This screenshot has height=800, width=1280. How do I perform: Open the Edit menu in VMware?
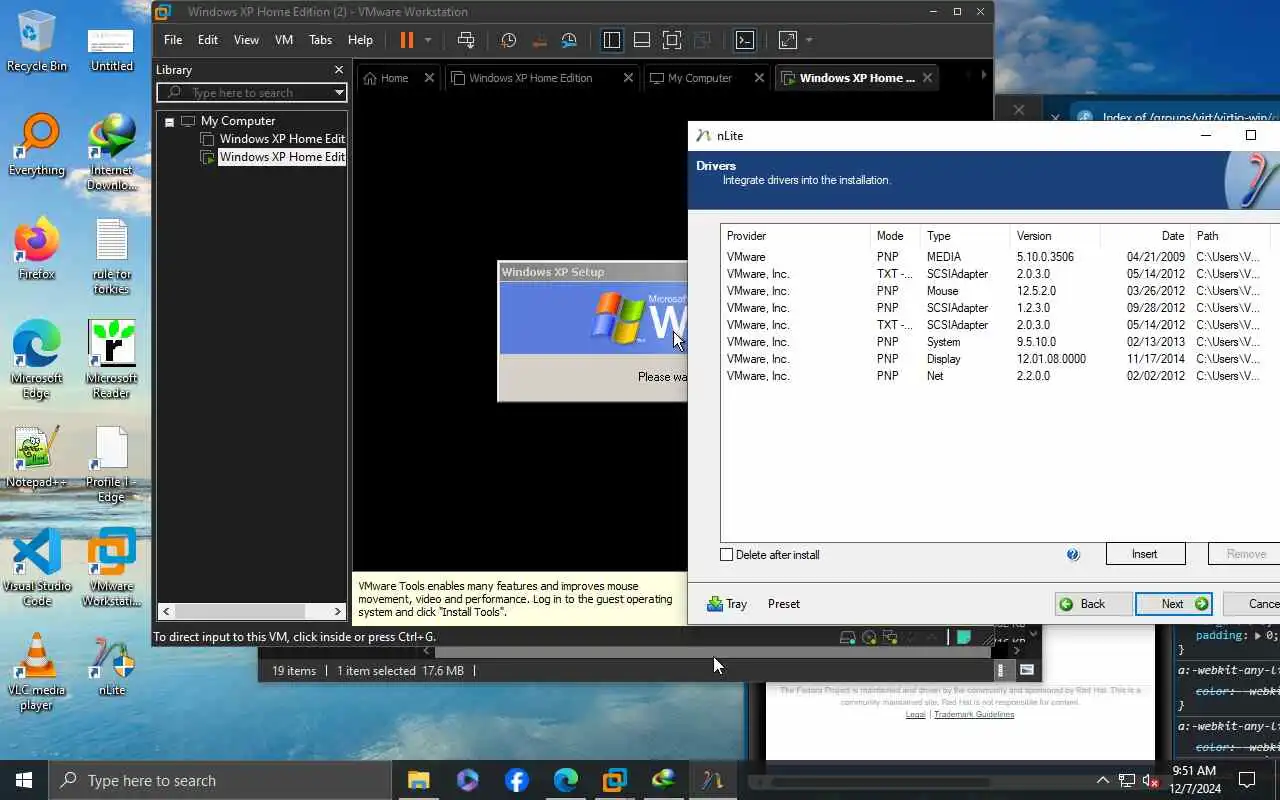[208, 40]
